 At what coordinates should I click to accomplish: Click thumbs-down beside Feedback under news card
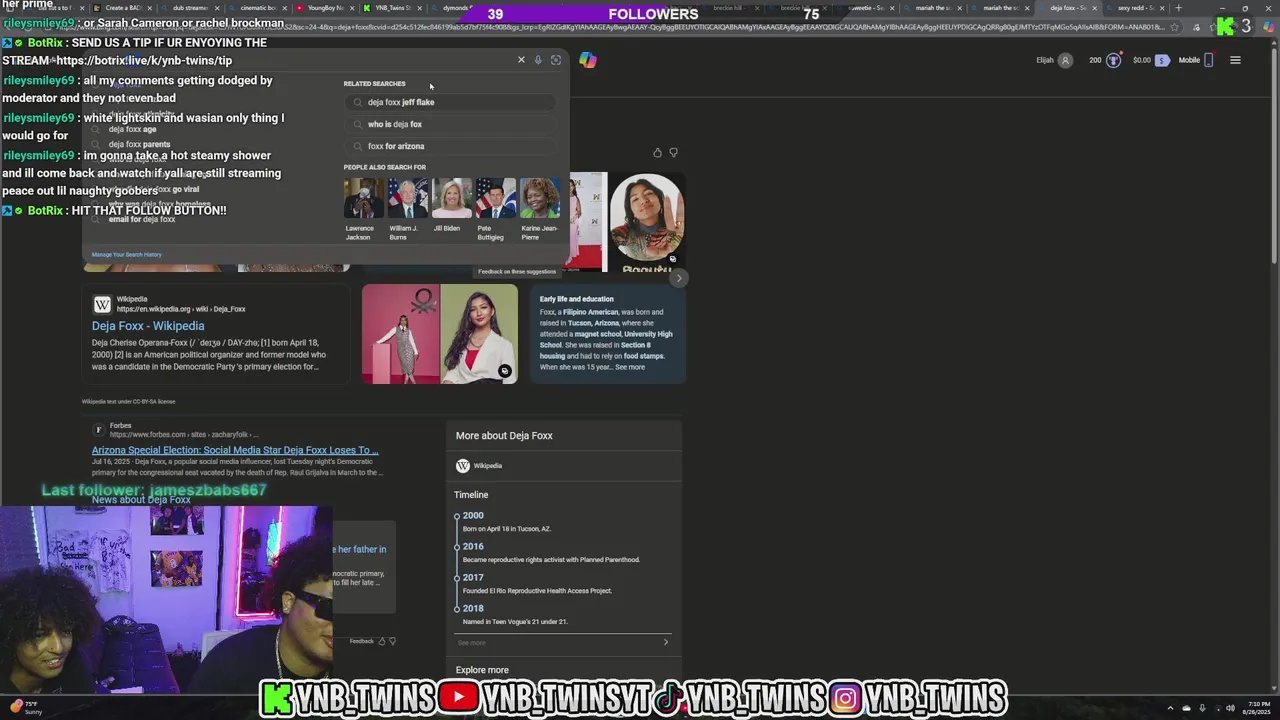point(392,641)
